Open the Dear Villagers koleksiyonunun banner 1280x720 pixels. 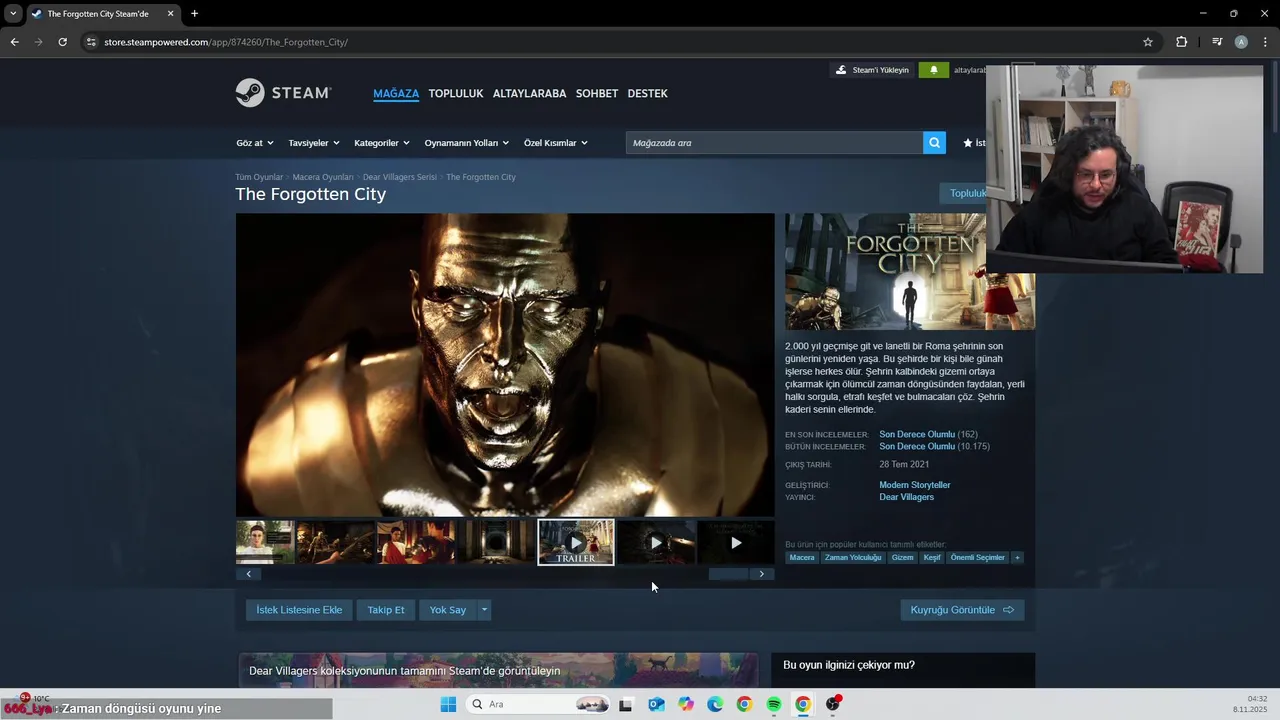(498, 670)
